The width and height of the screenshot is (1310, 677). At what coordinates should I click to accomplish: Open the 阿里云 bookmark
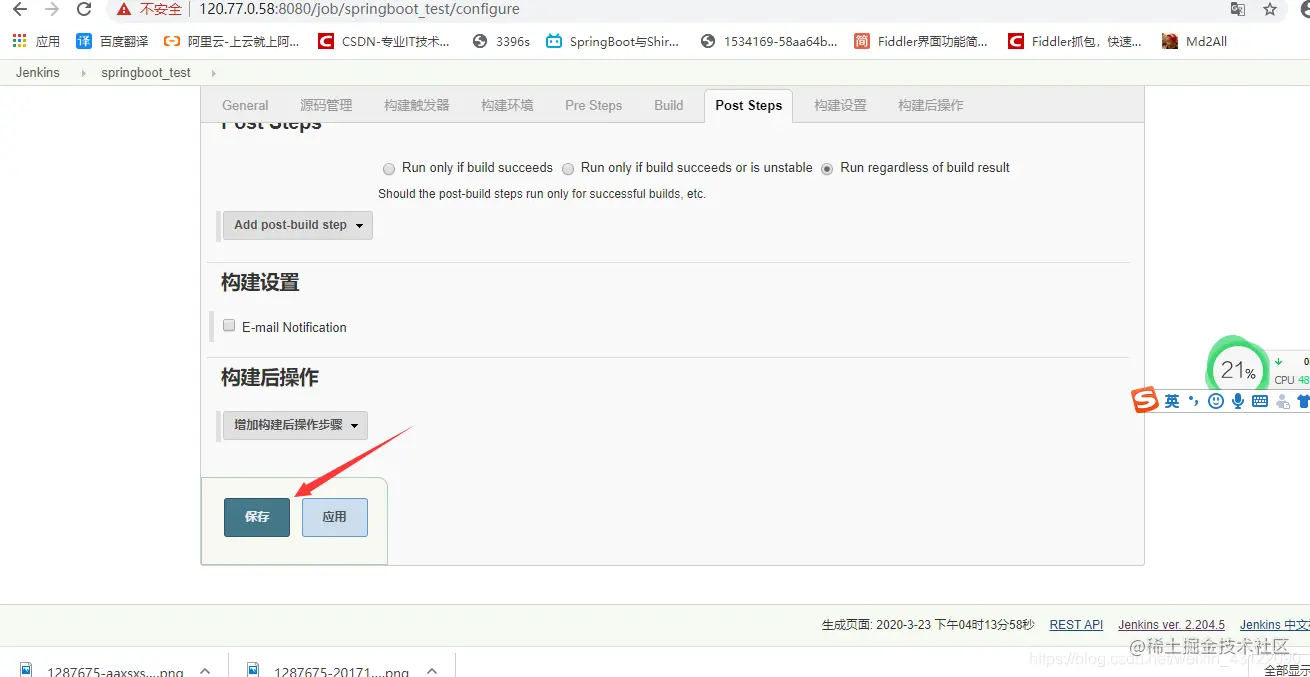(x=231, y=41)
